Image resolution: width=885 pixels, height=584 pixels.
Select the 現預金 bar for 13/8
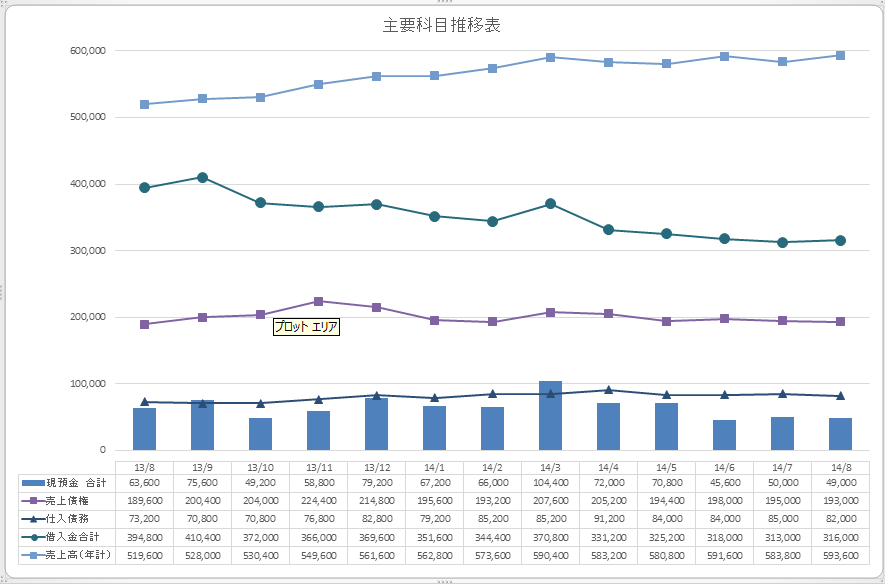(145, 428)
